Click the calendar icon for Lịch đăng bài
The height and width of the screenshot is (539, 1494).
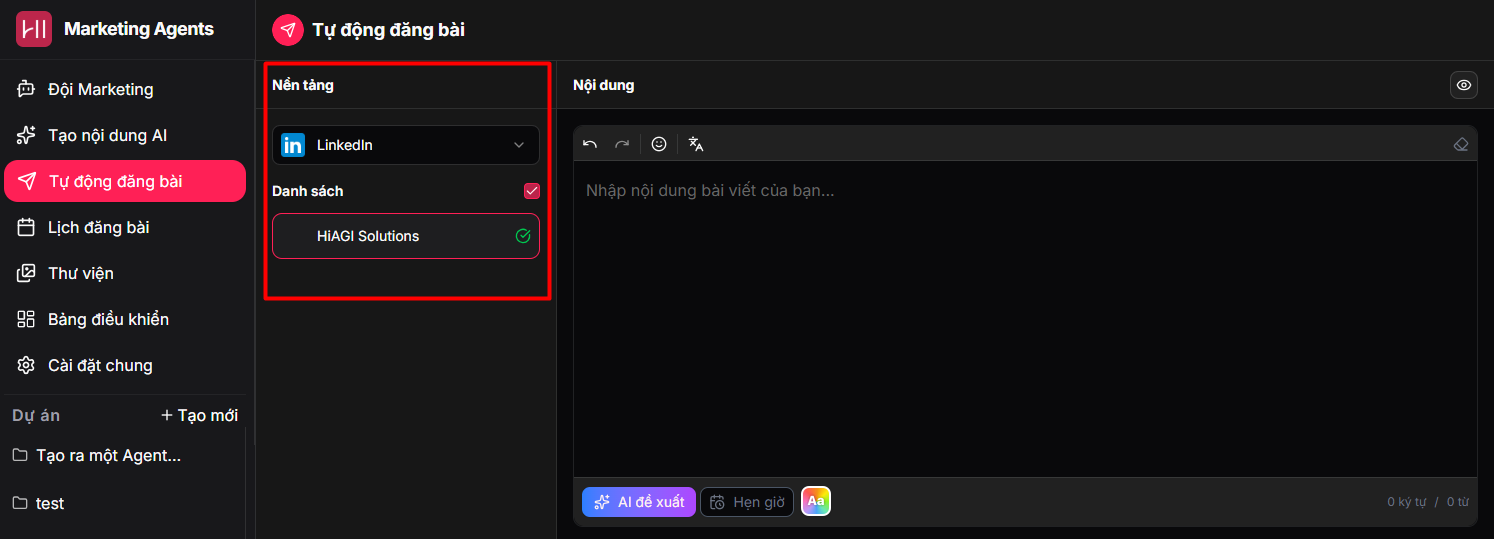(x=27, y=227)
